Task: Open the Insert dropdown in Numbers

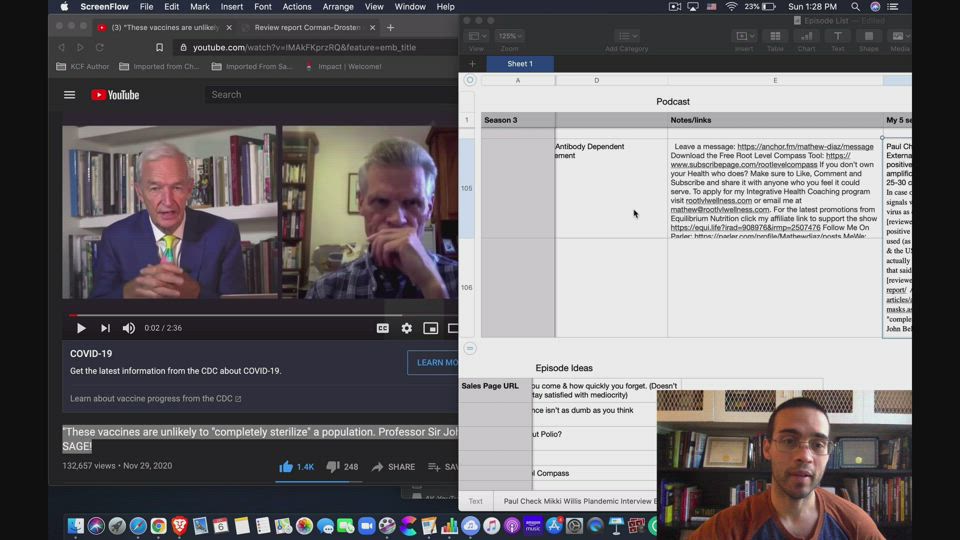Action: coord(744,37)
